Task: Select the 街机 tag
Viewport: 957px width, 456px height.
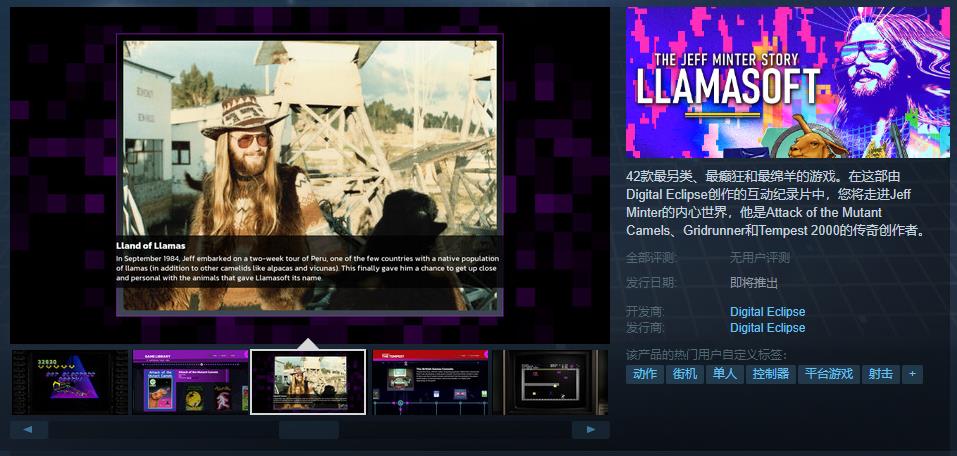Action: [x=685, y=374]
